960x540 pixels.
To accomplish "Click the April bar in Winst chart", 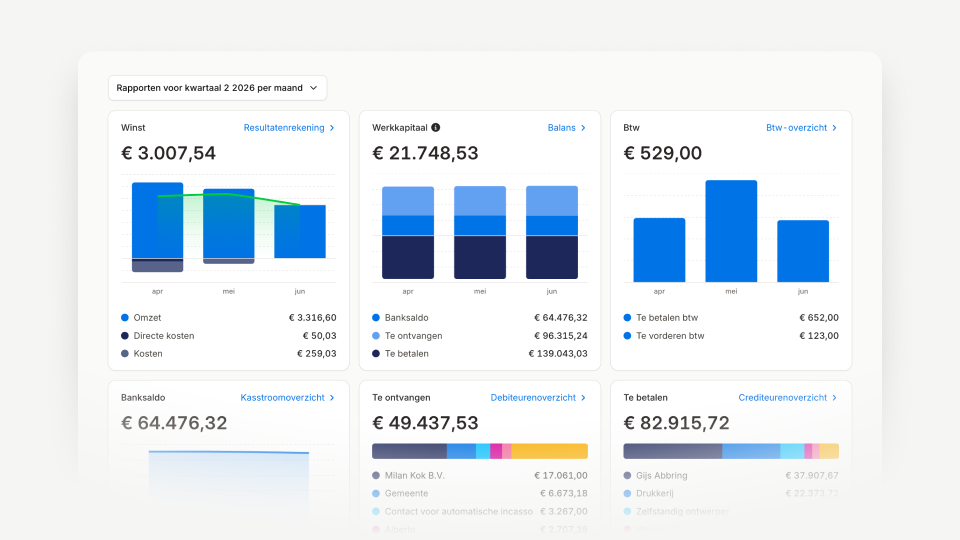I will click(157, 227).
